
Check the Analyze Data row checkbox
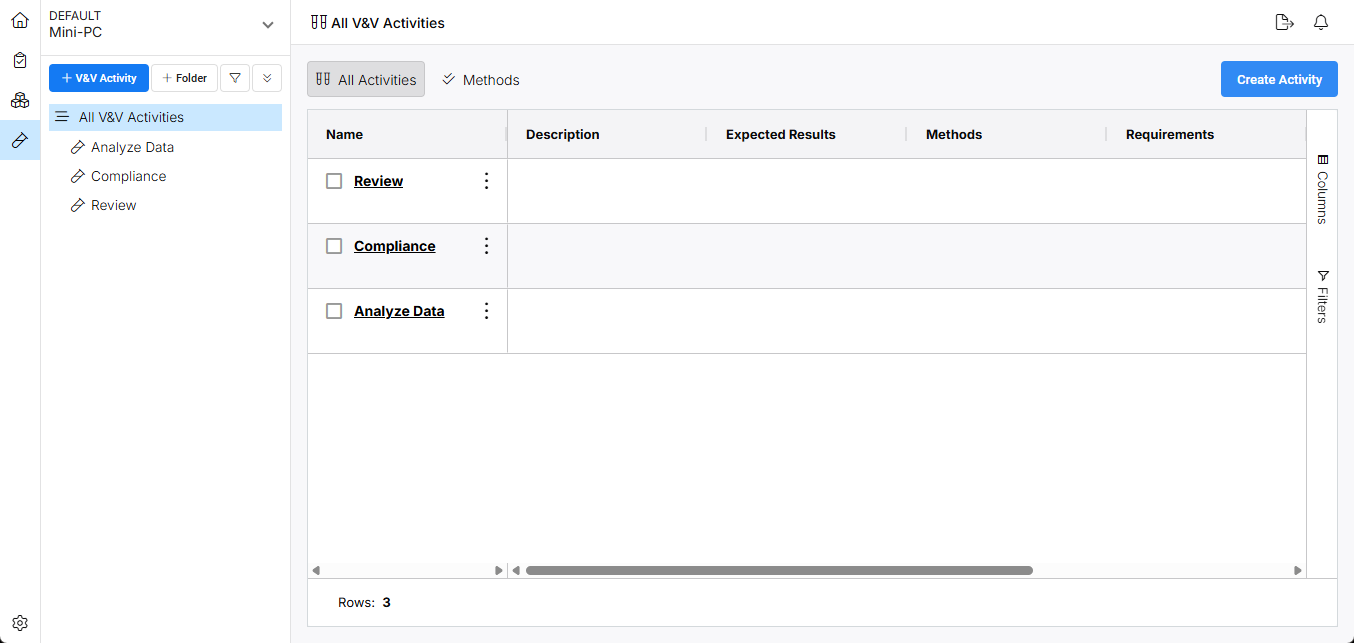[334, 311]
